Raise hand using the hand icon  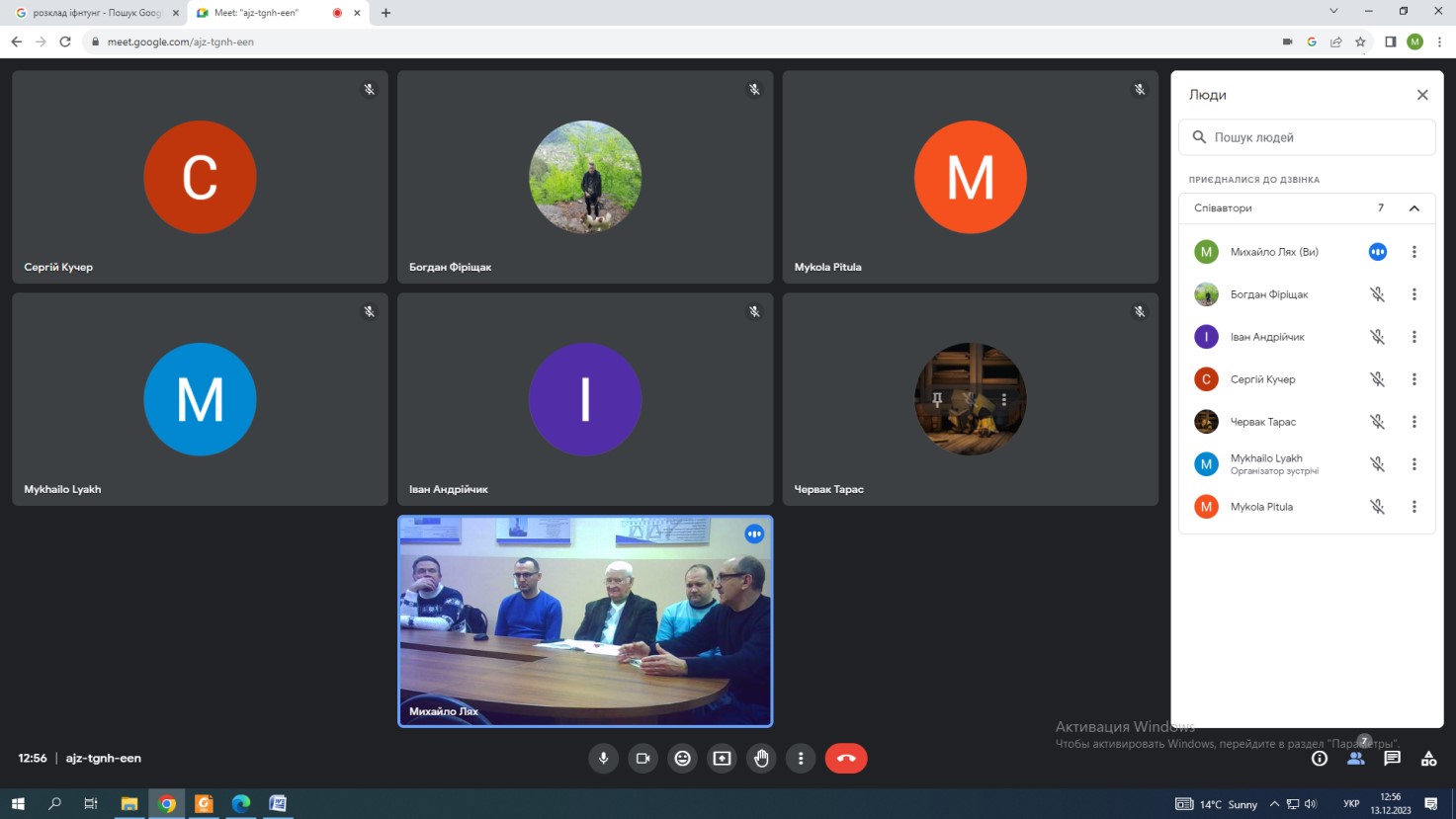tap(761, 758)
